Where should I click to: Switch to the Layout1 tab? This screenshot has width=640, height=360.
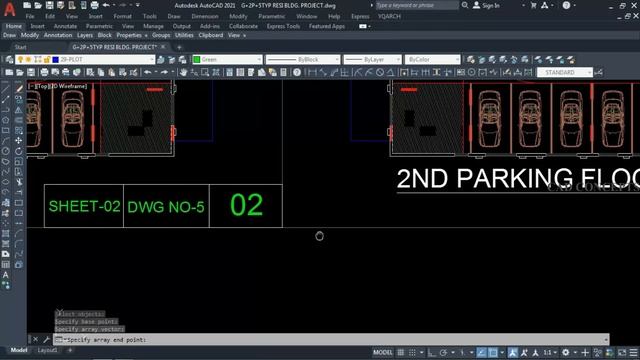coord(47,350)
